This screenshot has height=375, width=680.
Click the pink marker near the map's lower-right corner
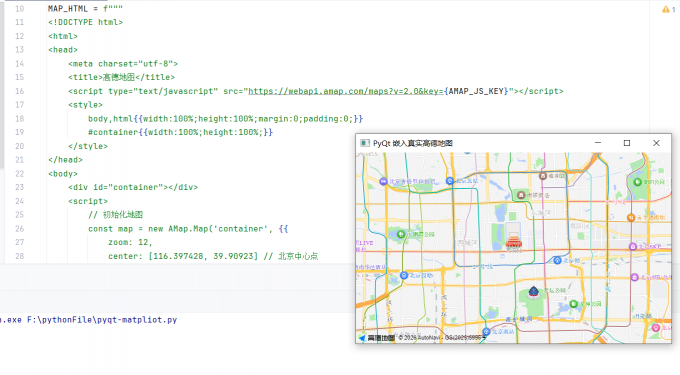click(656, 328)
